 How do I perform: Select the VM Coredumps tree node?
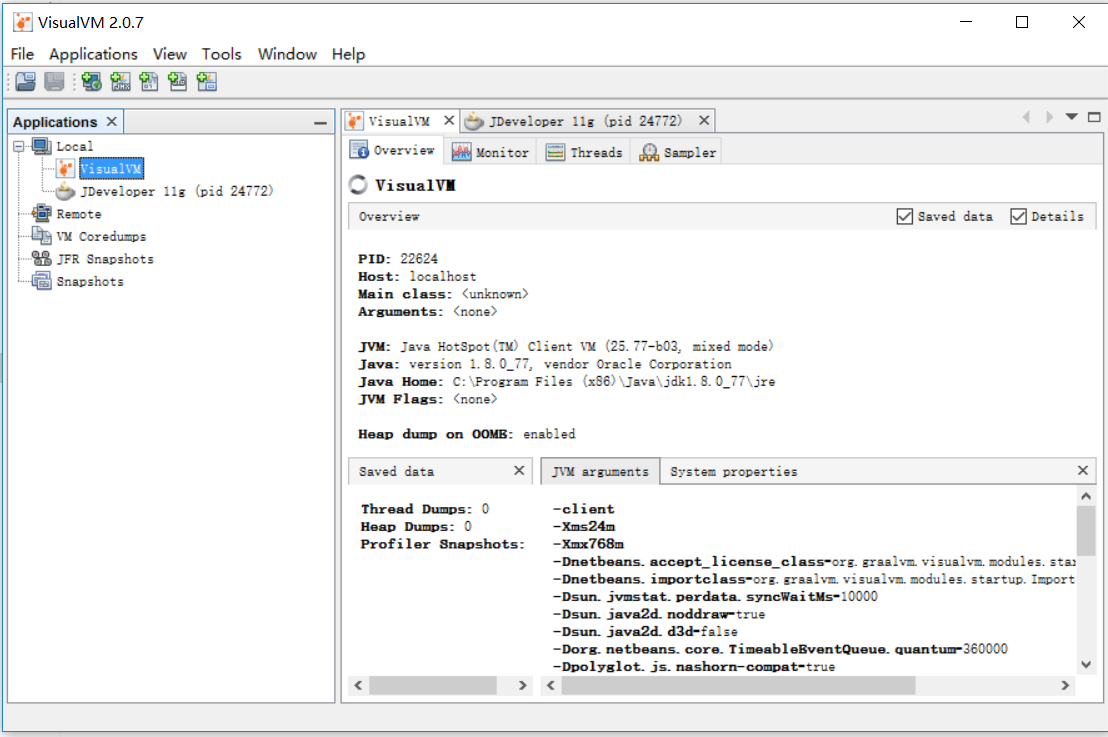101,236
